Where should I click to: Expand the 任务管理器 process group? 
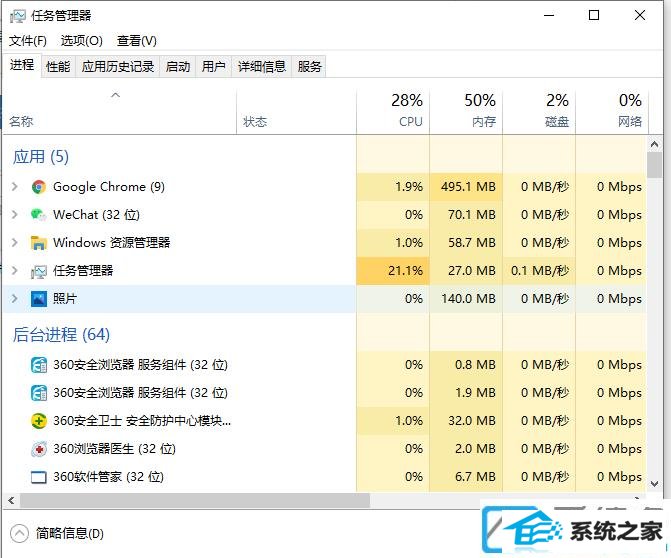click(15, 270)
